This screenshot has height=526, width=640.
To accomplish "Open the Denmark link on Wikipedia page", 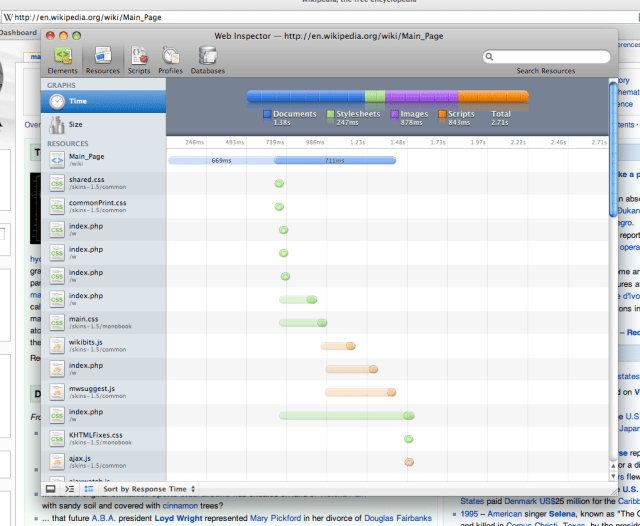I will [x=520, y=502].
